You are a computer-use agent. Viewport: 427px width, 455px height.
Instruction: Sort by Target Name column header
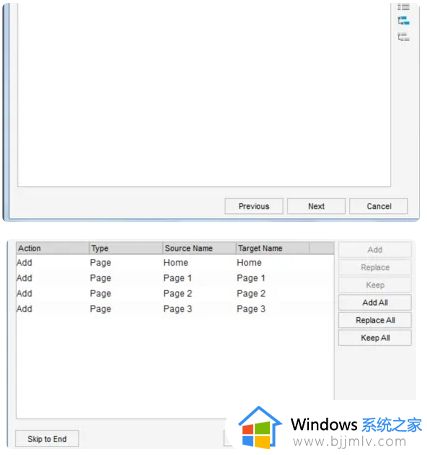click(x=273, y=248)
